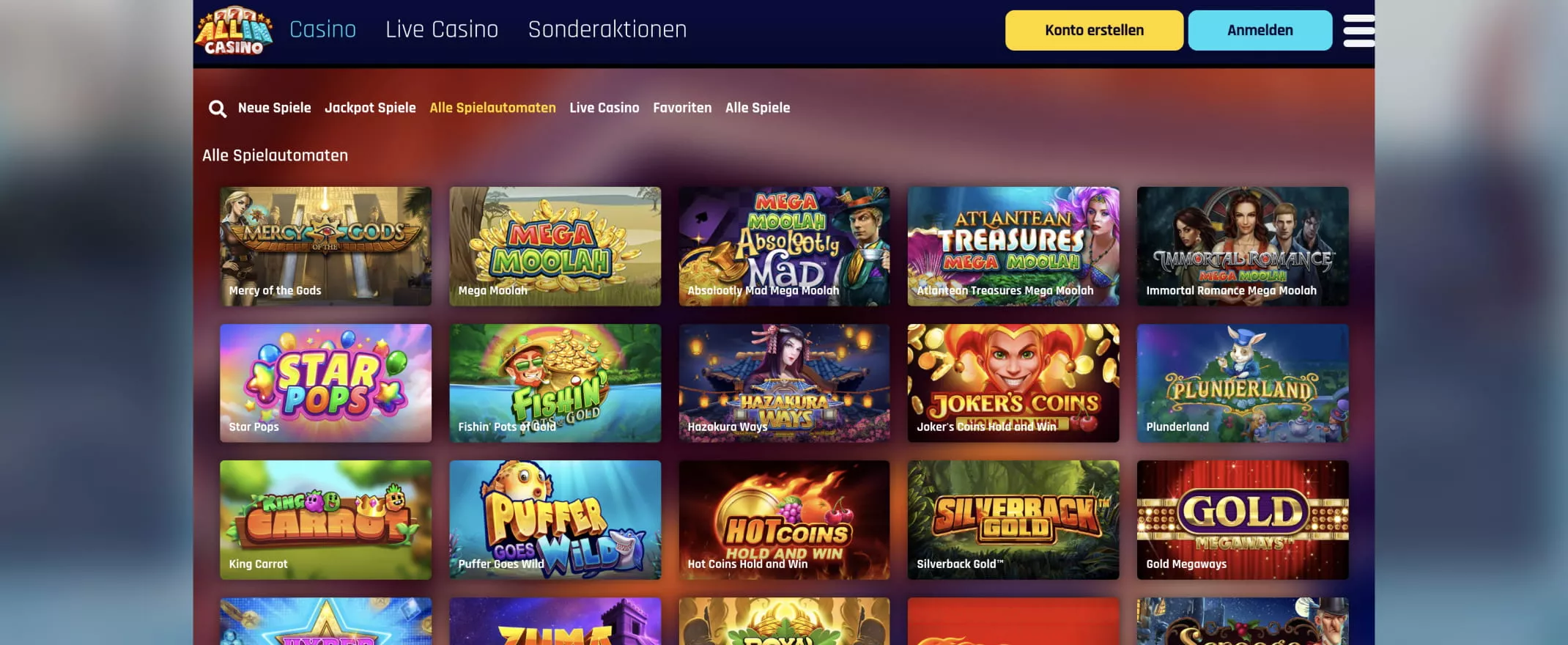Open Immortal Romance Mega Moolah tile

(1242, 246)
